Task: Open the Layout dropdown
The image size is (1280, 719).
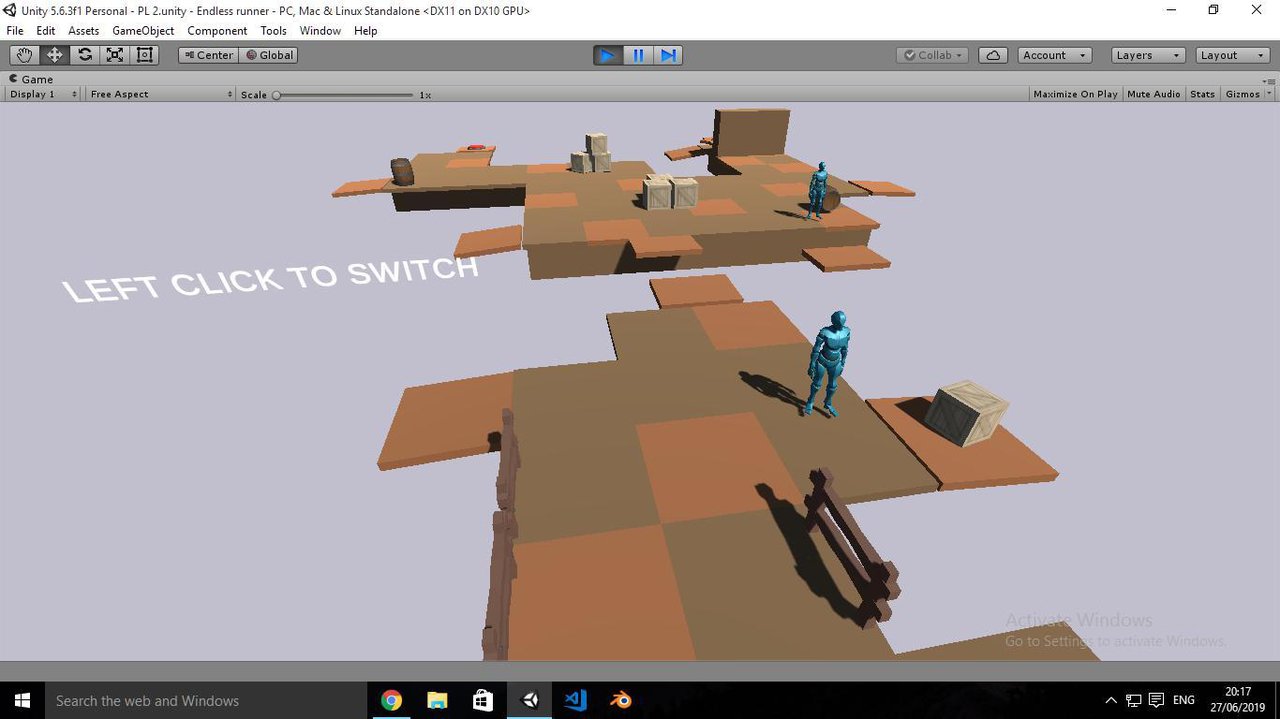Action: pyautogui.click(x=1233, y=55)
